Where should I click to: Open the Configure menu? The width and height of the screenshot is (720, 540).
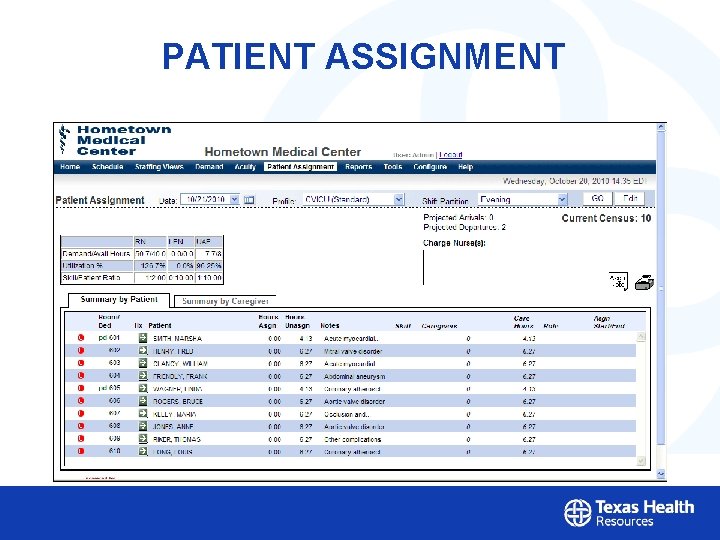click(x=430, y=167)
